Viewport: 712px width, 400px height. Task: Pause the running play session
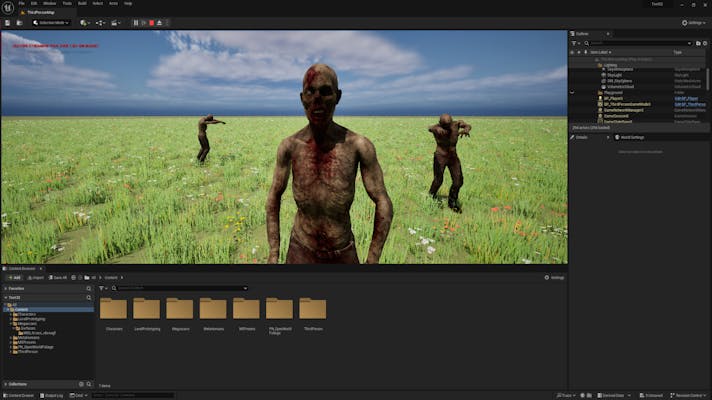pyautogui.click(x=136, y=23)
